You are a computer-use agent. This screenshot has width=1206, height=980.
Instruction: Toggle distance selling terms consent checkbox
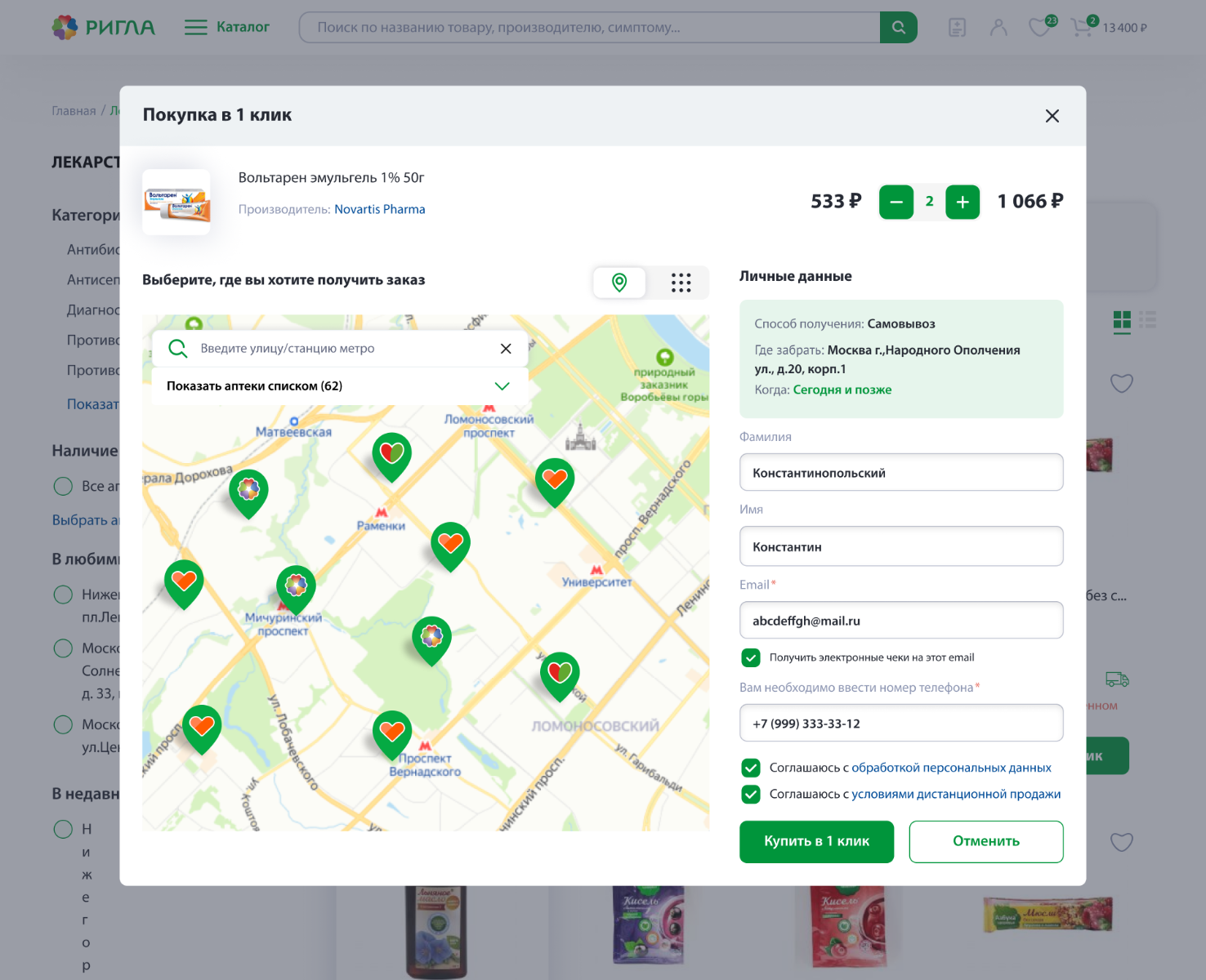pos(750,794)
